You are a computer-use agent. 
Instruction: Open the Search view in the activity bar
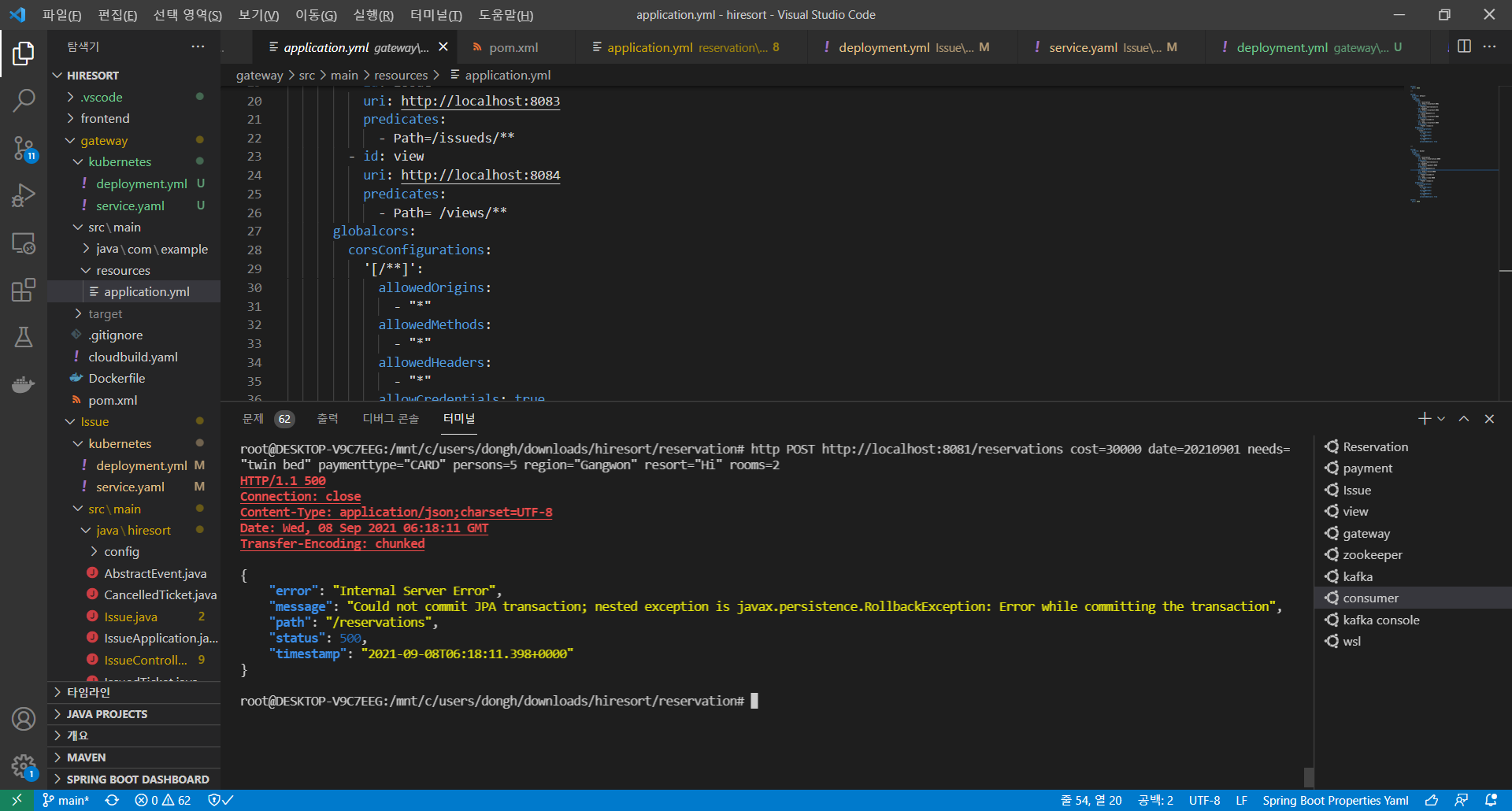coord(24,100)
